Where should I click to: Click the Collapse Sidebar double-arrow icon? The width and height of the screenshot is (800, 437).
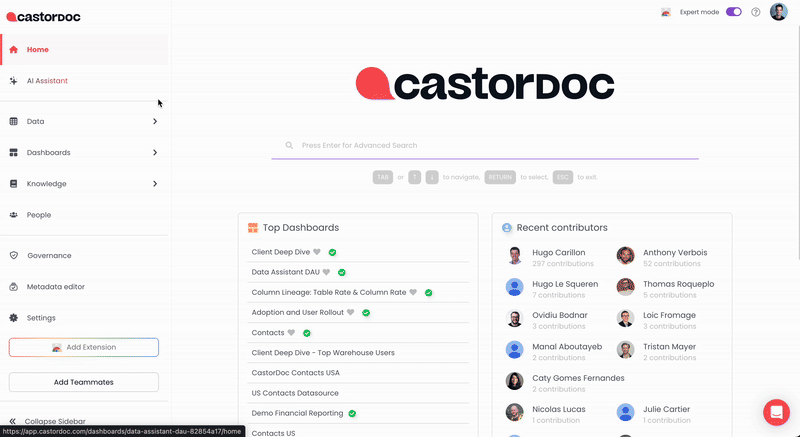13,421
